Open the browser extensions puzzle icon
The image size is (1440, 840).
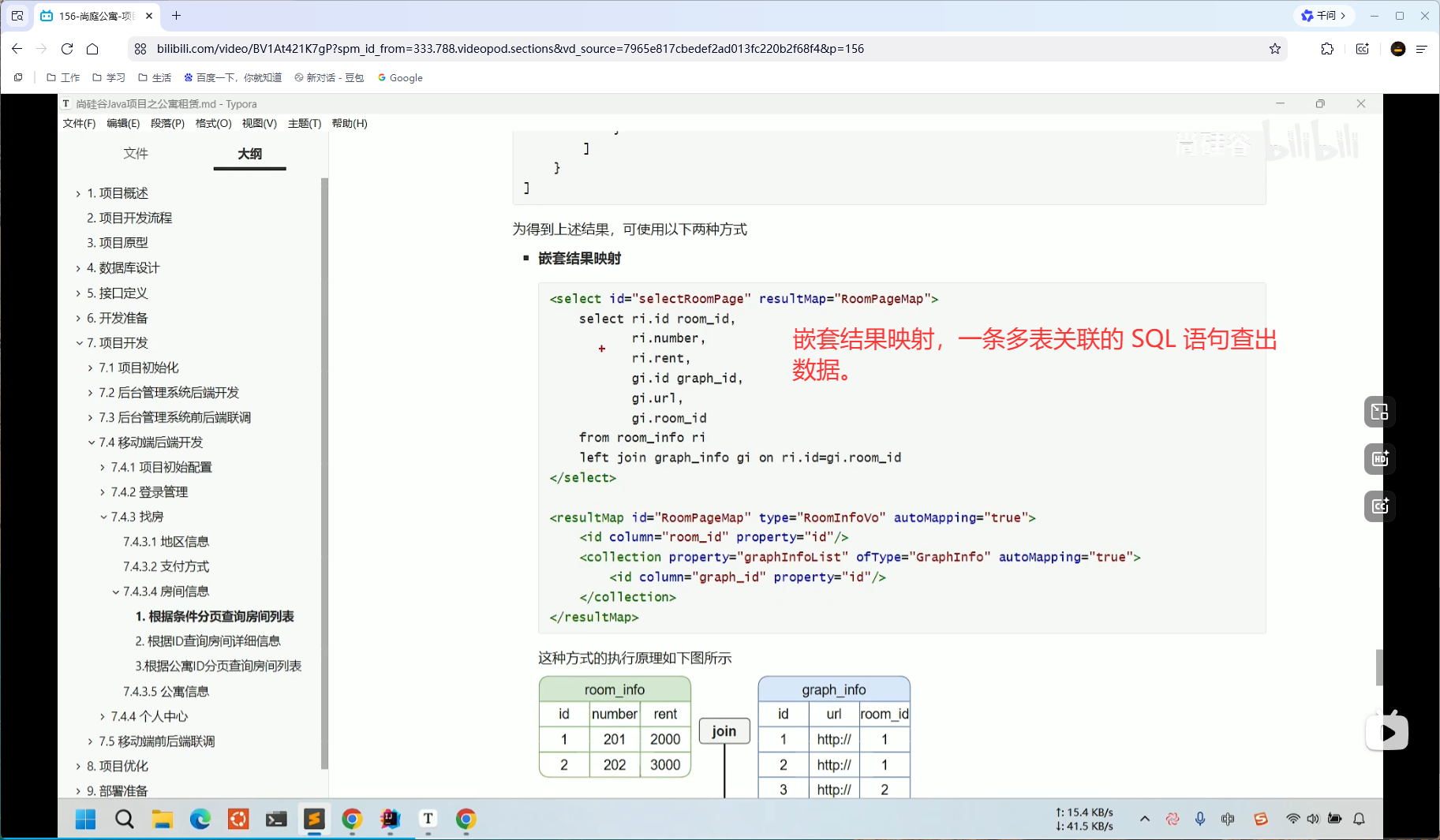1327,49
